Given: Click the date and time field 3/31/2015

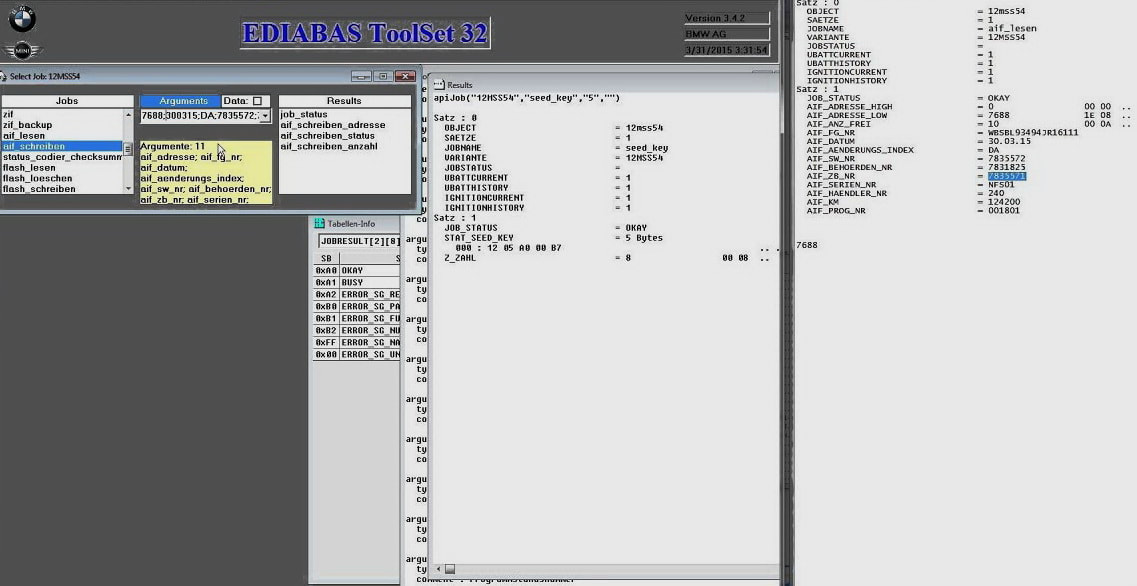Looking at the screenshot, I should click(x=727, y=50).
